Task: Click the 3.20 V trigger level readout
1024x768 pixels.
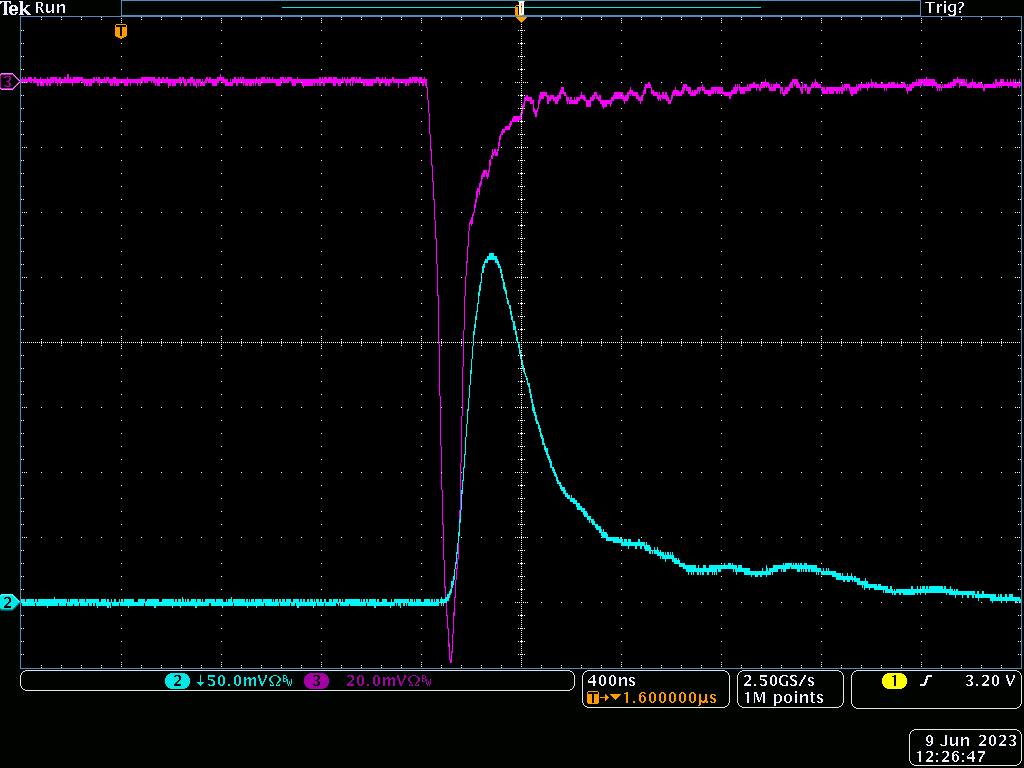Action: [x=990, y=681]
